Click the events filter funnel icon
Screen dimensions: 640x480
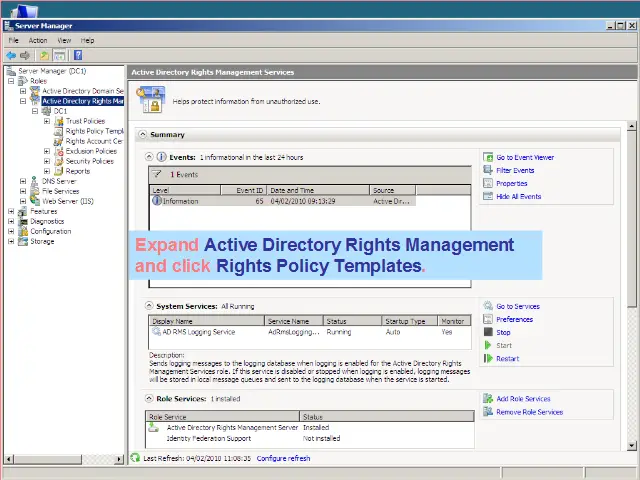[x=156, y=174]
